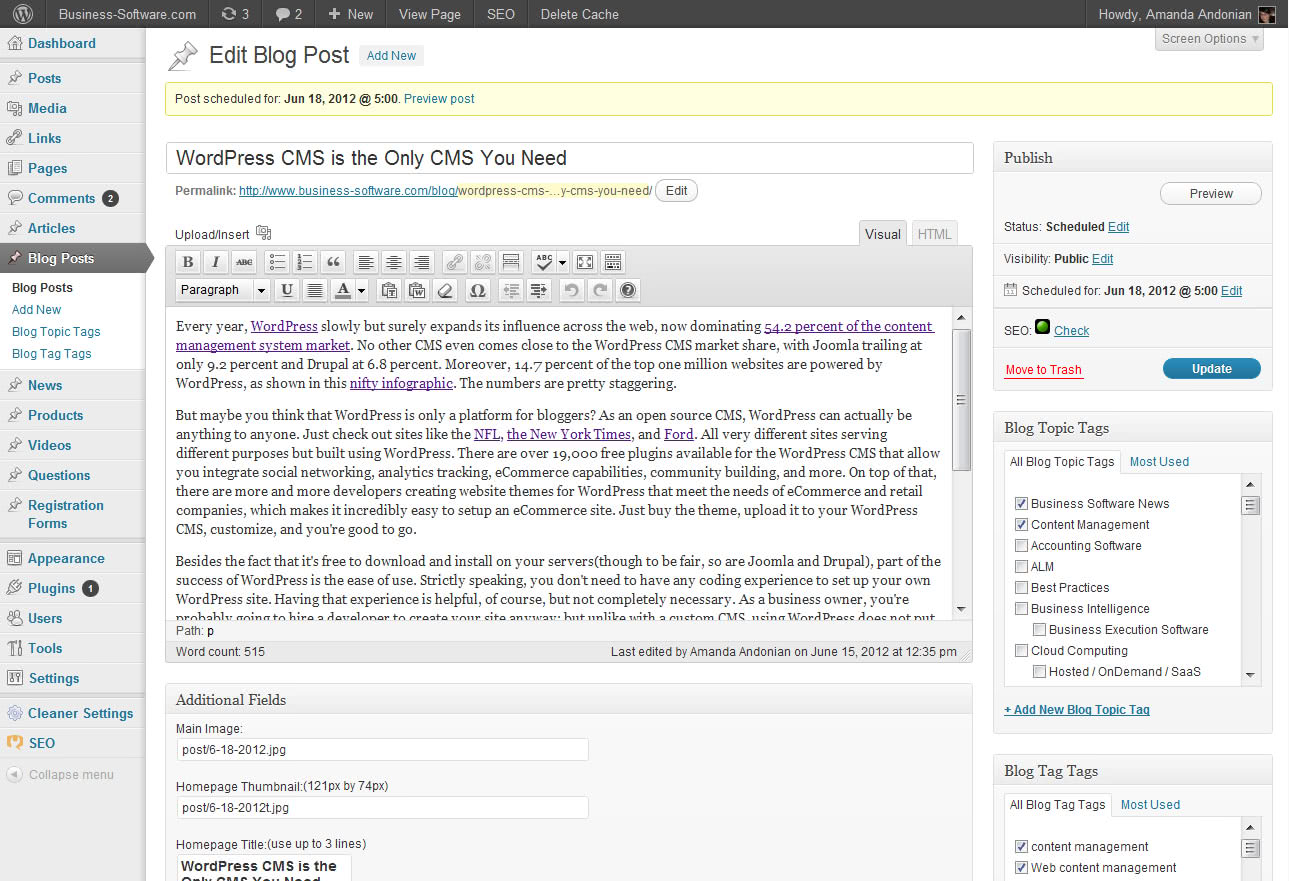
Task: Switch to the Visual editor tab
Action: 883,234
